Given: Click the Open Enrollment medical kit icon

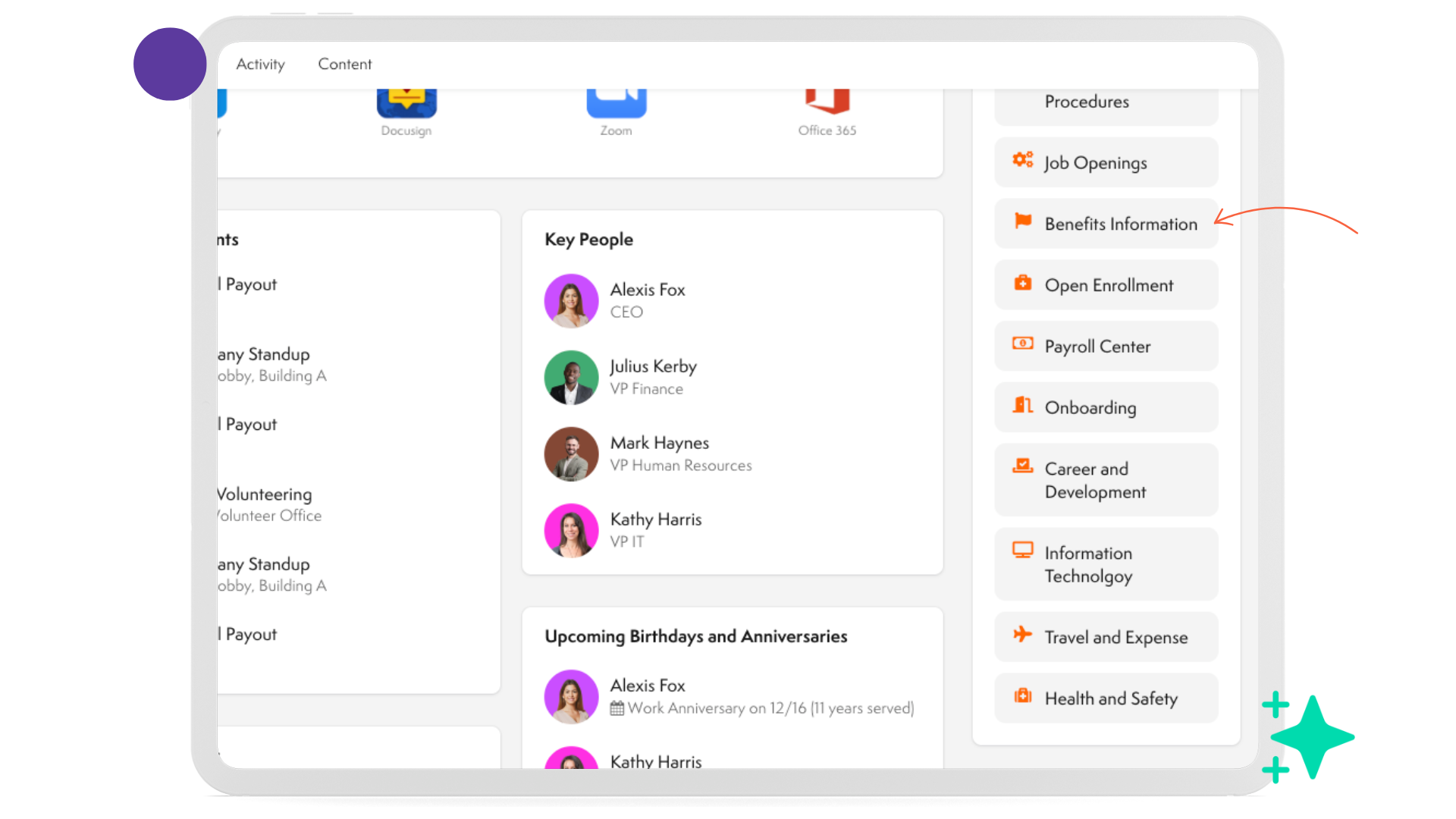Looking at the screenshot, I should click(1022, 283).
